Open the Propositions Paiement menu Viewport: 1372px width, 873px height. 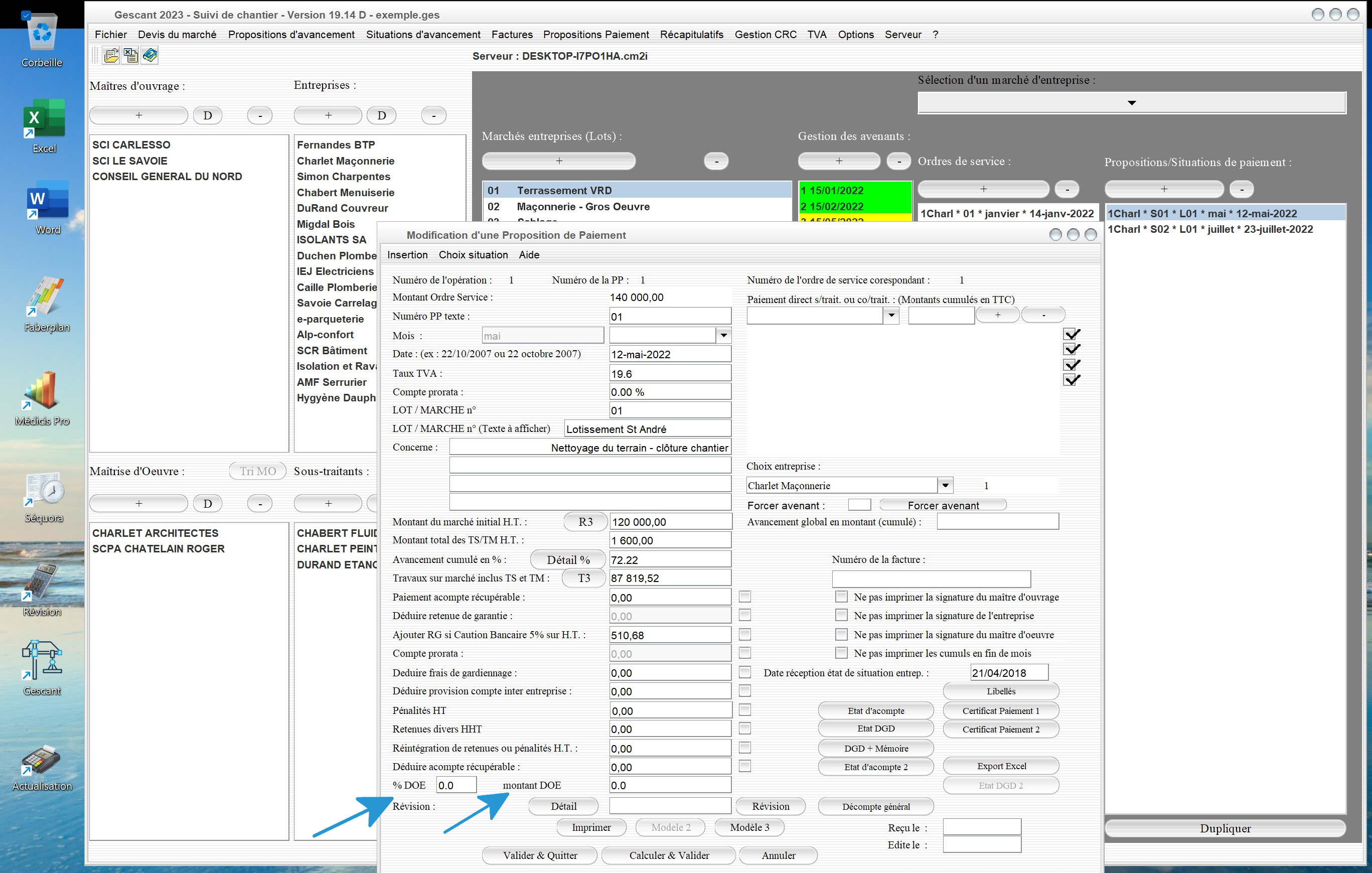596,34
